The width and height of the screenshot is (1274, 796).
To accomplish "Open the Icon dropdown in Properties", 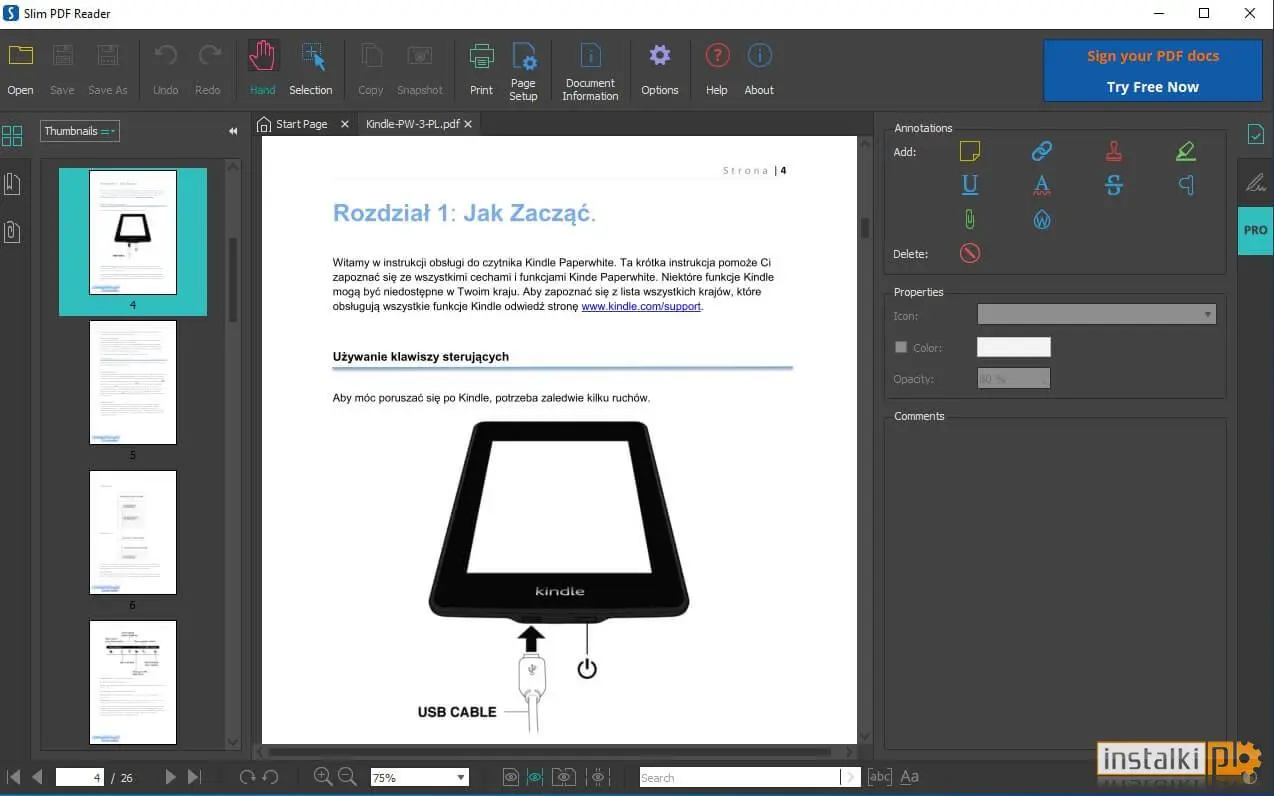I will 1097,314.
